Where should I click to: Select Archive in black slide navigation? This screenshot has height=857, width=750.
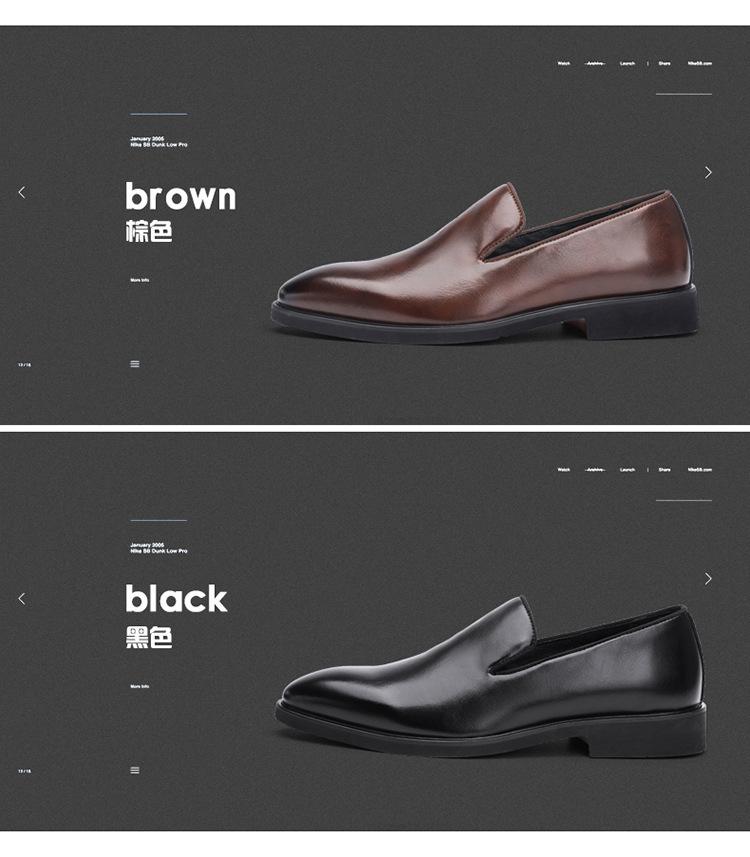[x=595, y=469]
